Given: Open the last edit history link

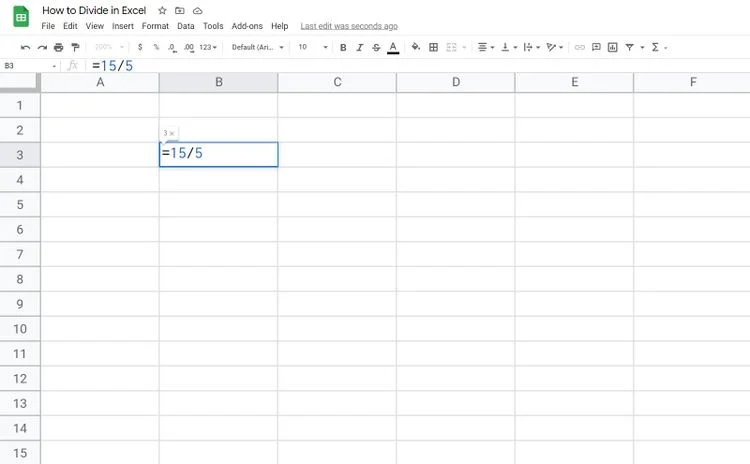Looking at the screenshot, I should (x=349, y=26).
